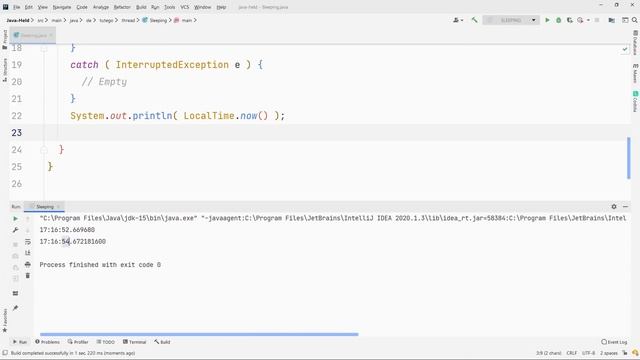Open the Structure tool window
This screenshot has height=360, width=640.
(x=5, y=69)
